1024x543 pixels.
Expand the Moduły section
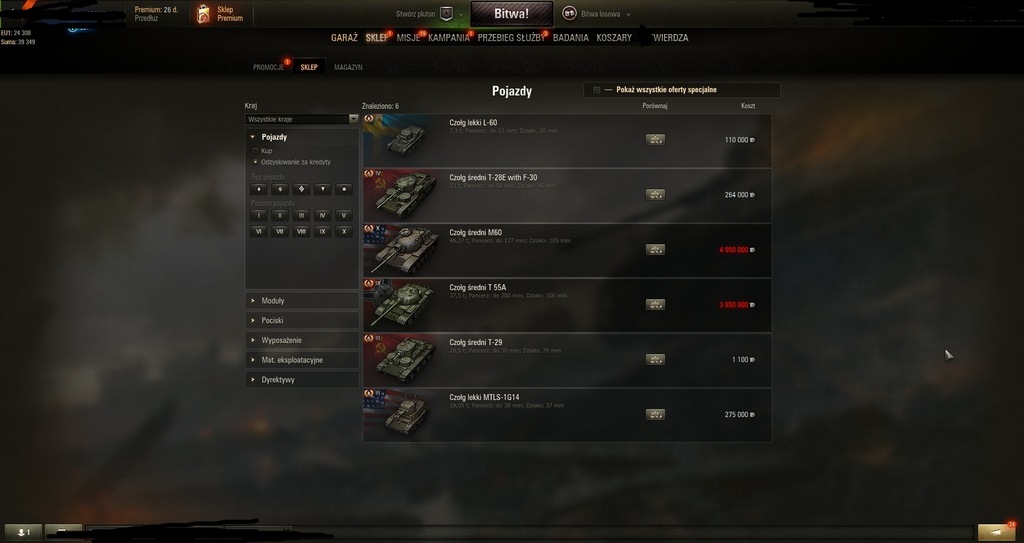tap(302, 301)
